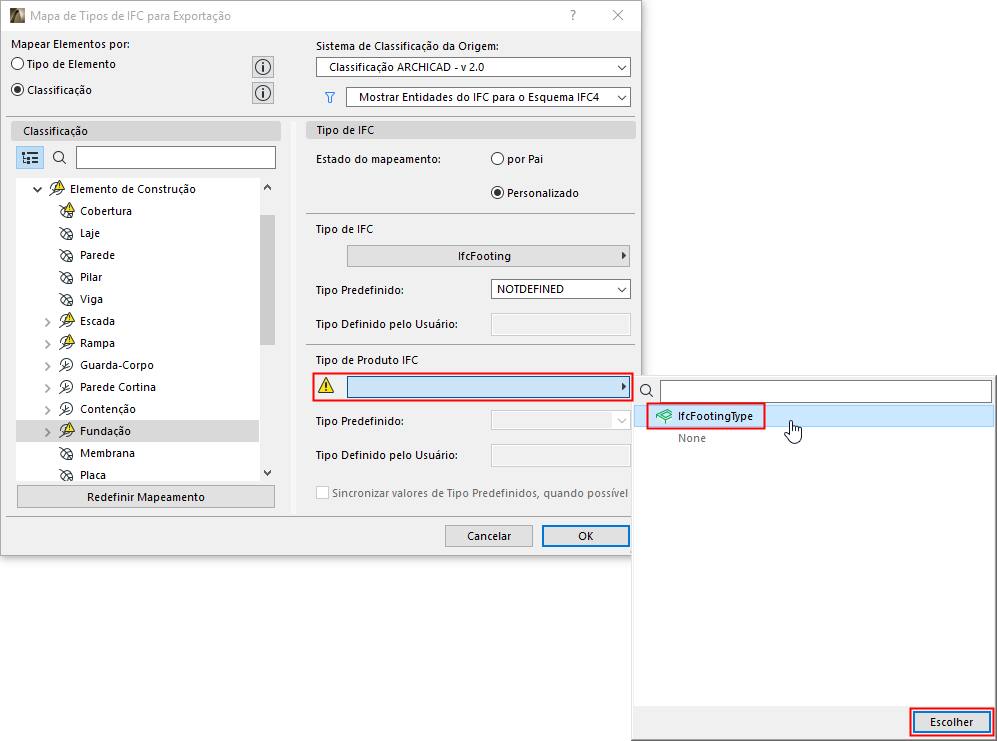The width and height of the screenshot is (997, 741).
Task: Expand the Rampa tree node
Action: [48, 344]
